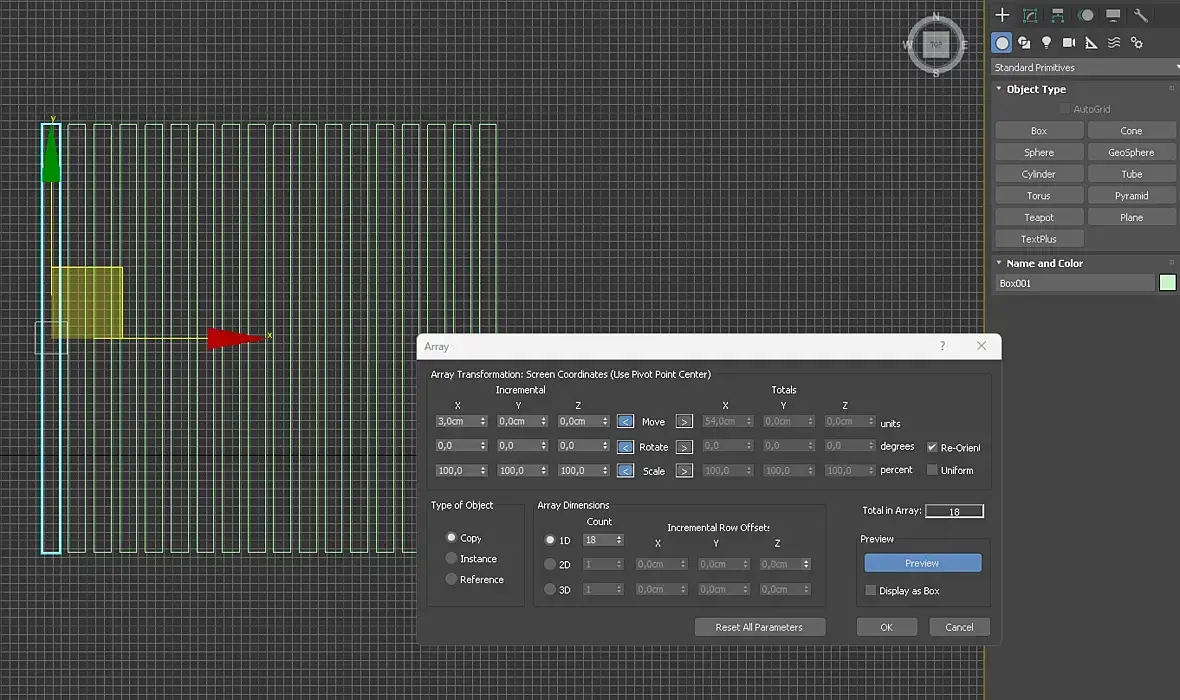Select the Space Warps category icon
This screenshot has width=1180, height=700.
click(x=1114, y=43)
